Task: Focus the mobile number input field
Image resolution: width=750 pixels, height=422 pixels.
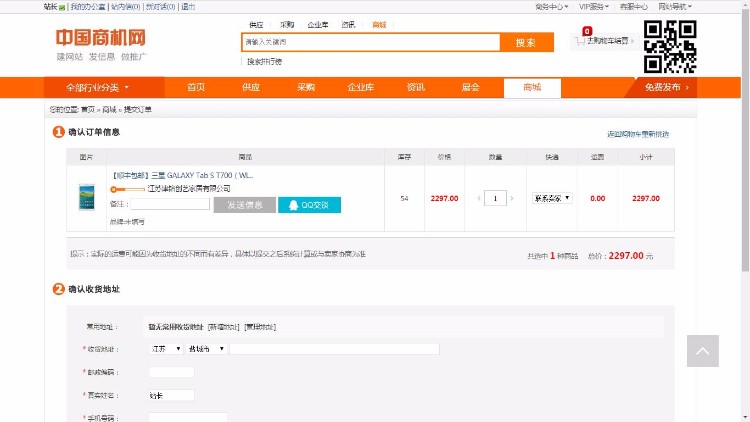Action: click(x=188, y=418)
